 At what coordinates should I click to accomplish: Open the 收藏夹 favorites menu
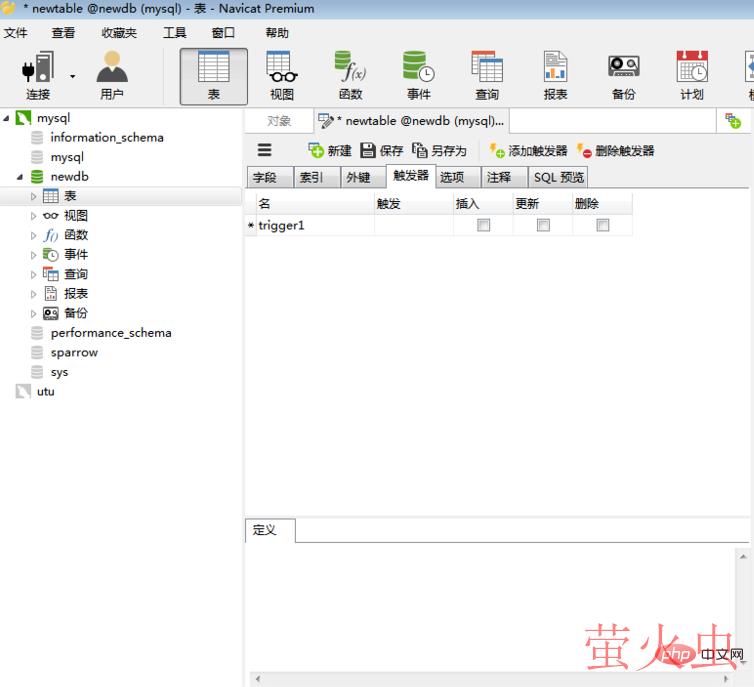click(119, 33)
